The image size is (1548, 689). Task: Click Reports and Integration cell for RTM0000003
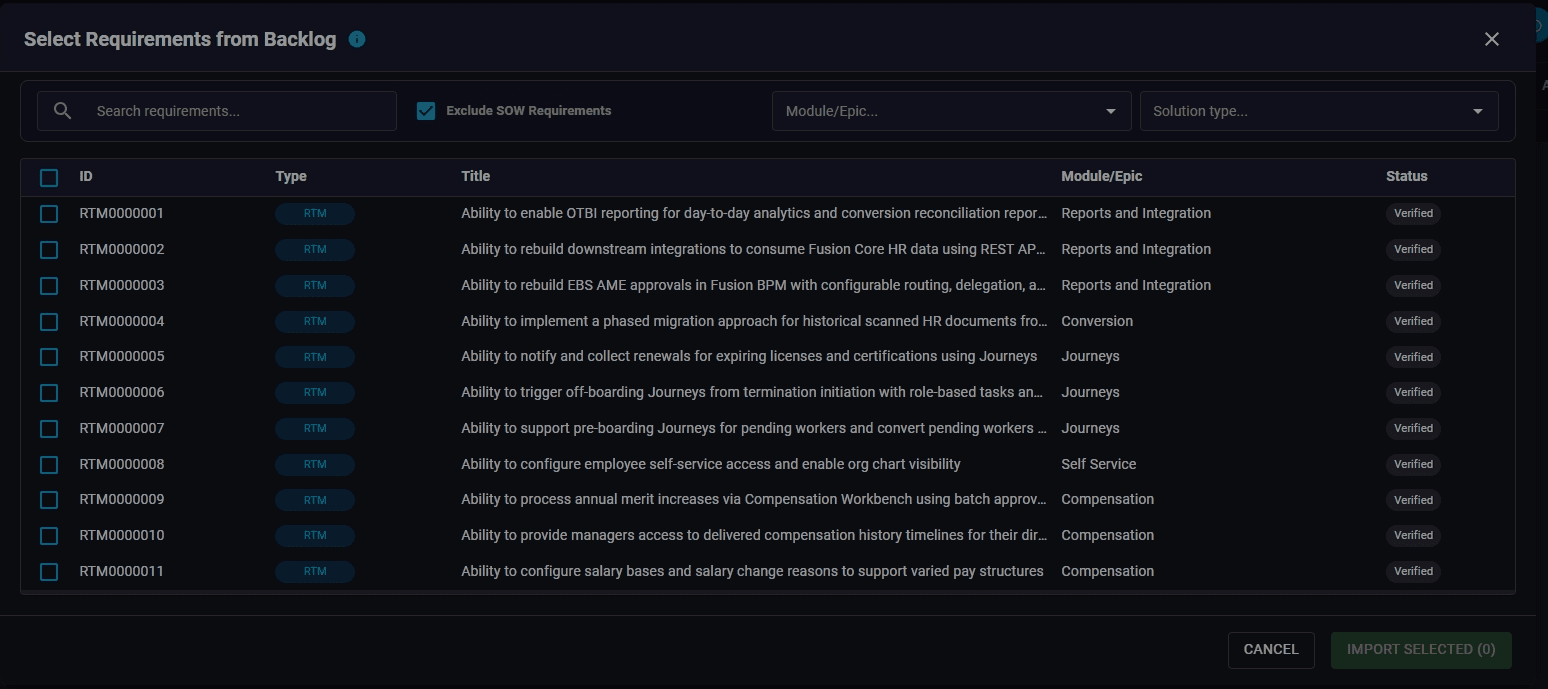[1136, 285]
